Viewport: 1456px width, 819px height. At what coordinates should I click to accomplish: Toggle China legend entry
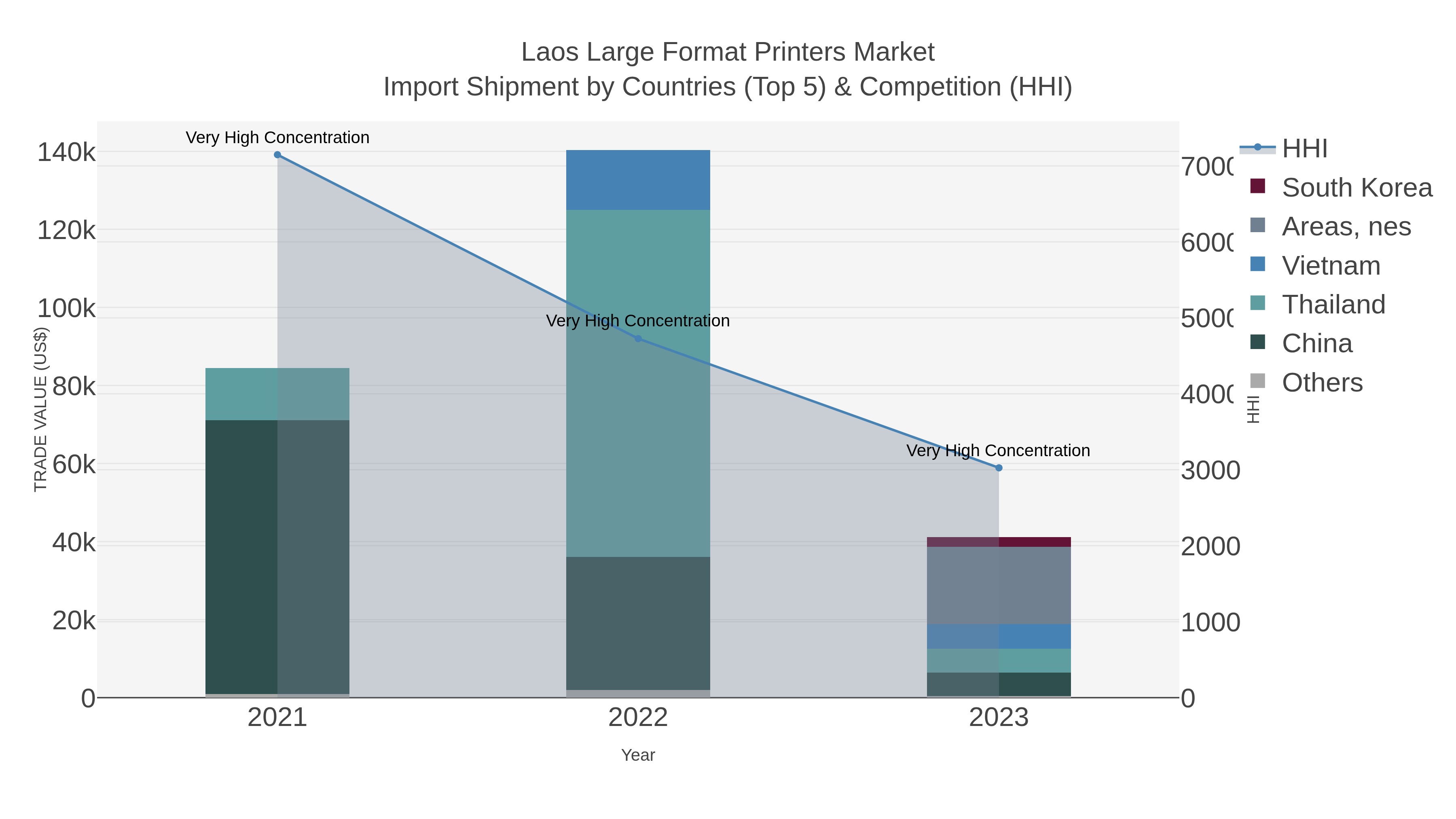click(1301, 344)
